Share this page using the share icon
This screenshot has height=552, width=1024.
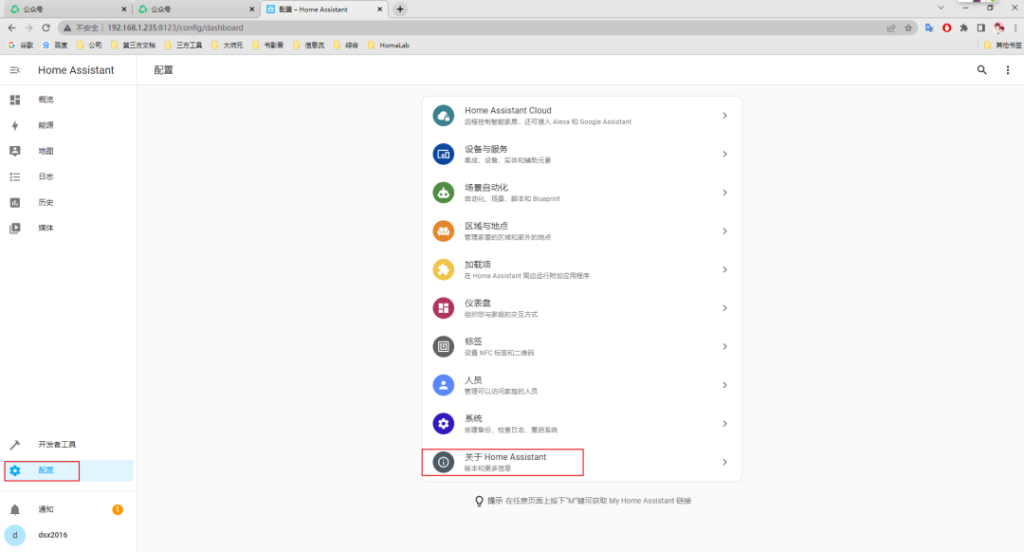pos(891,28)
